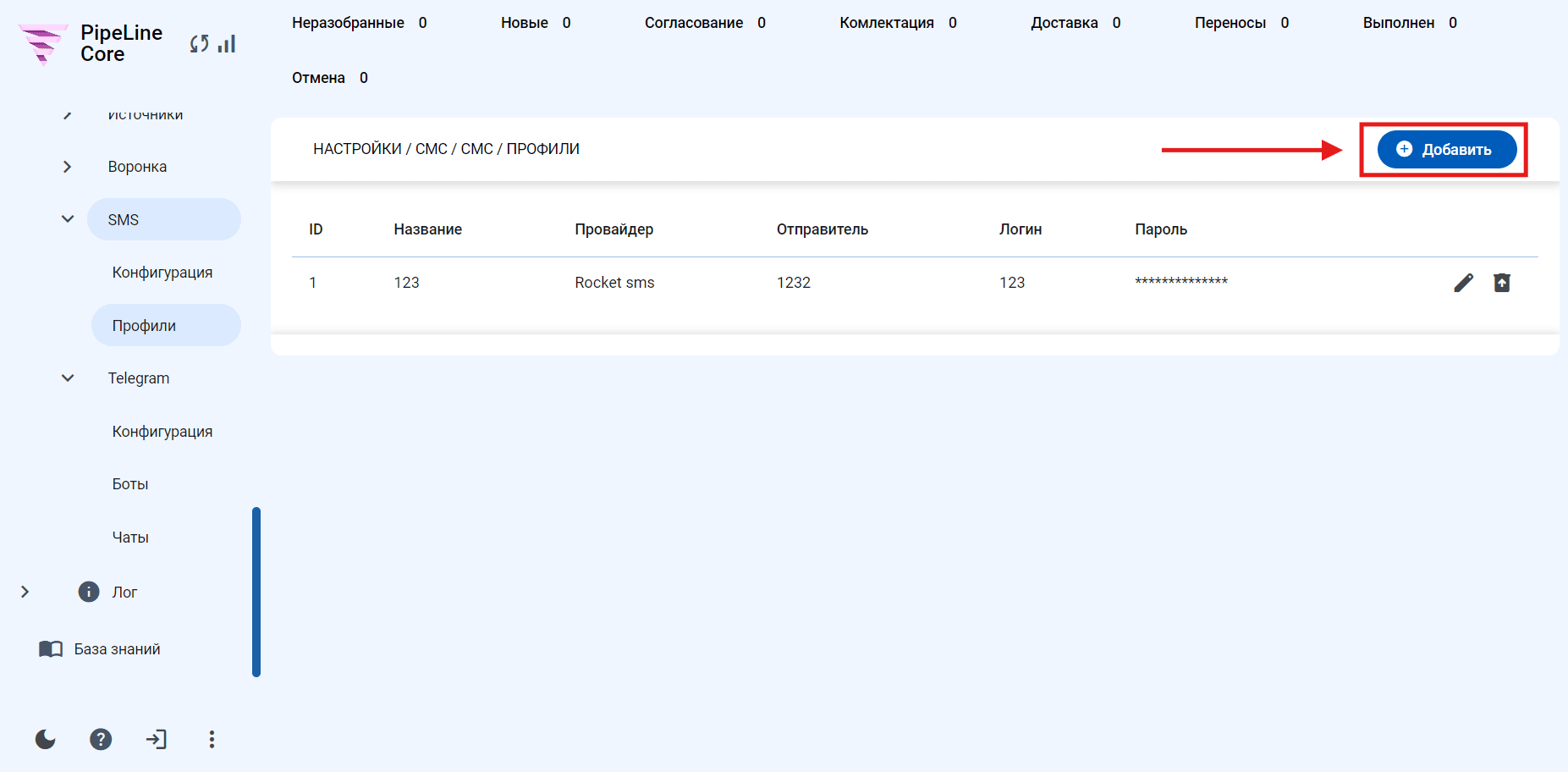Viewport: 1568px width, 772px height.
Task: Click the PipeLine Core logo
Action: [x=42, y=44]
